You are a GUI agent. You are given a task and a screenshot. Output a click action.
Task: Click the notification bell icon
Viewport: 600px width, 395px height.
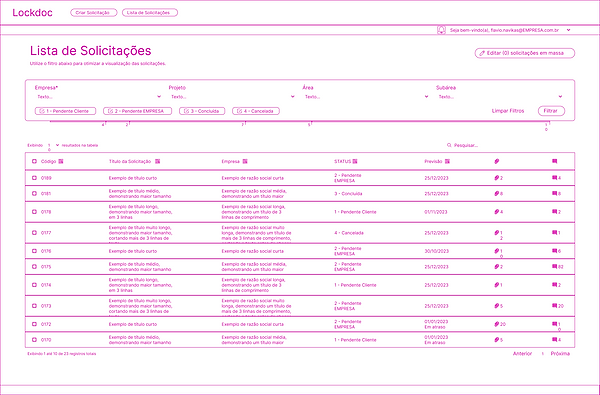click(441, 30)
